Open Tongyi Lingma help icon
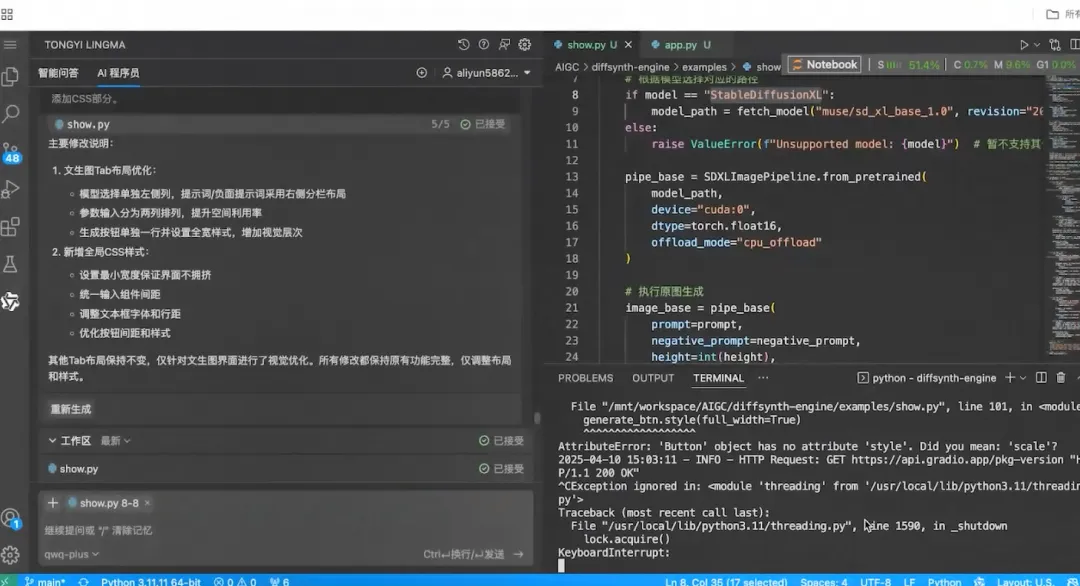Viewport: 1080px width, 586px height. 484,45
